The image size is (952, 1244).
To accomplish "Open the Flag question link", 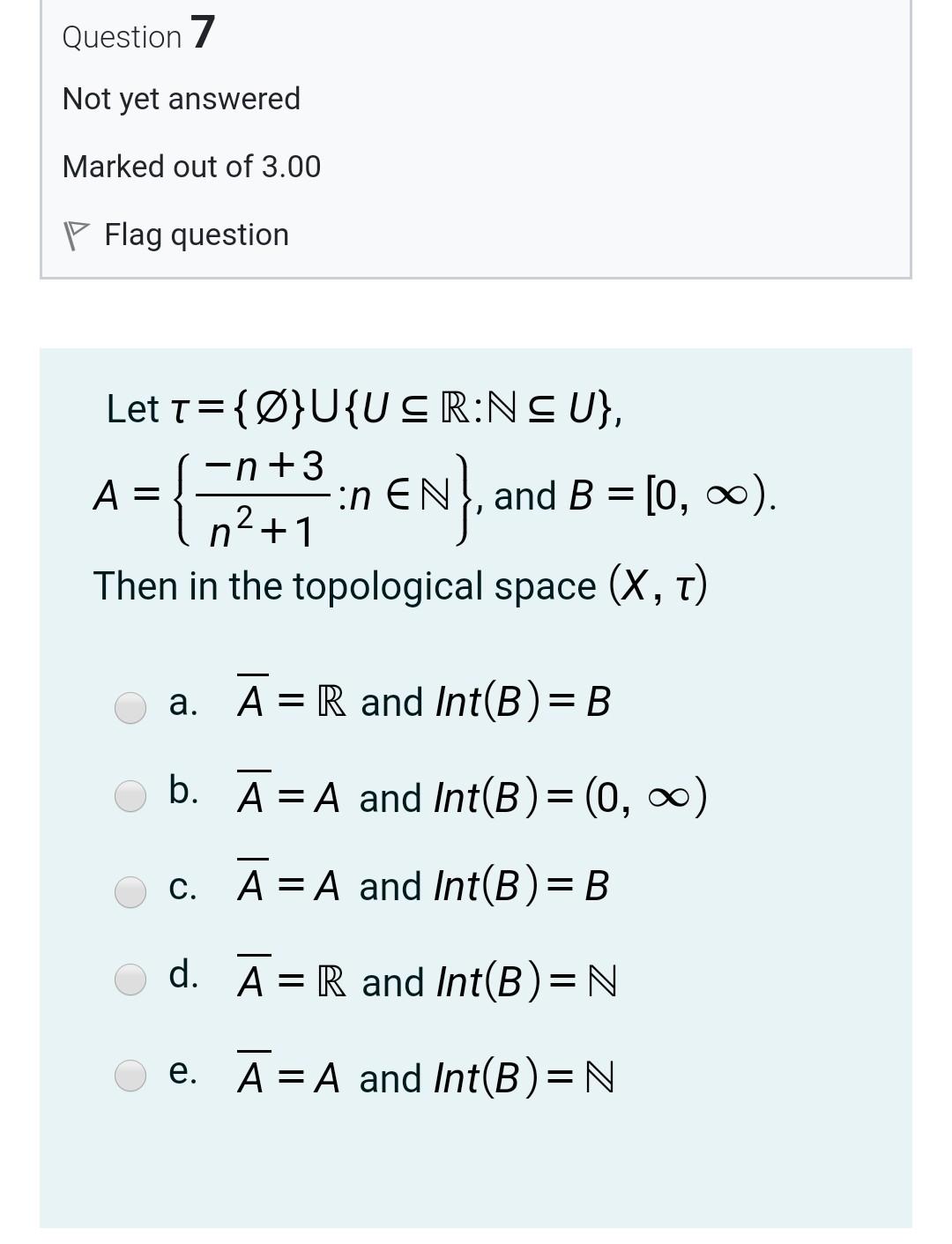I will (x=197, y=235).
